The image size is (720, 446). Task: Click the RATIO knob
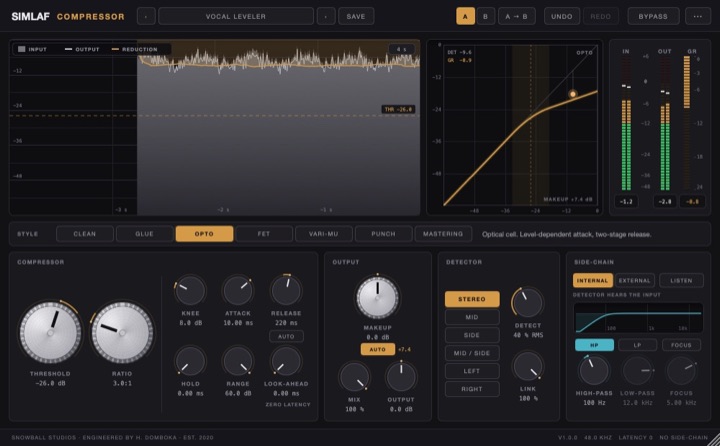pos(122,332)
